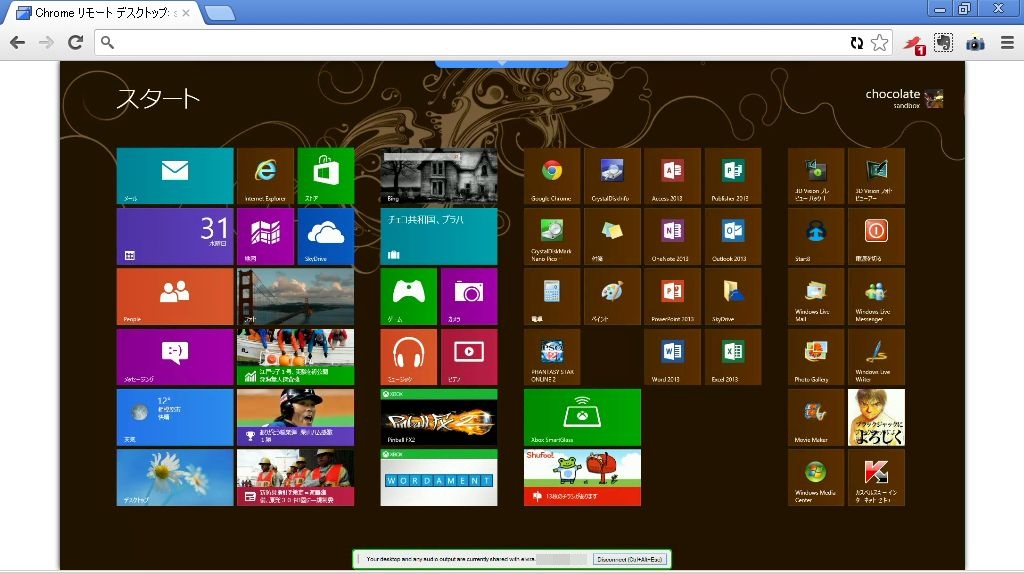Bookmark this page with the star
The width and height of the screenshot is (1024, 574).
click(880, 42)
